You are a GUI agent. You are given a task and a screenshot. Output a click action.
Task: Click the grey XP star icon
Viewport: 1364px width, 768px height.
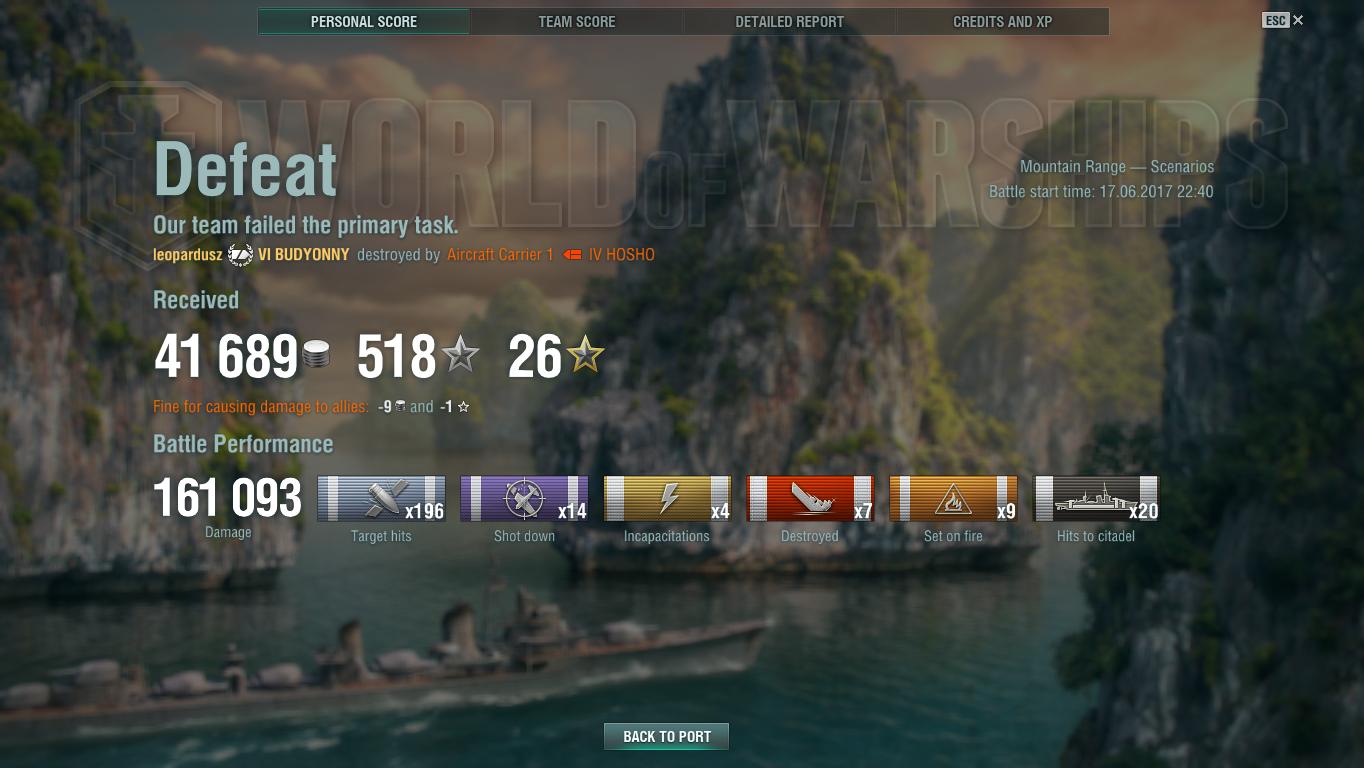click(x=460, y=355)
